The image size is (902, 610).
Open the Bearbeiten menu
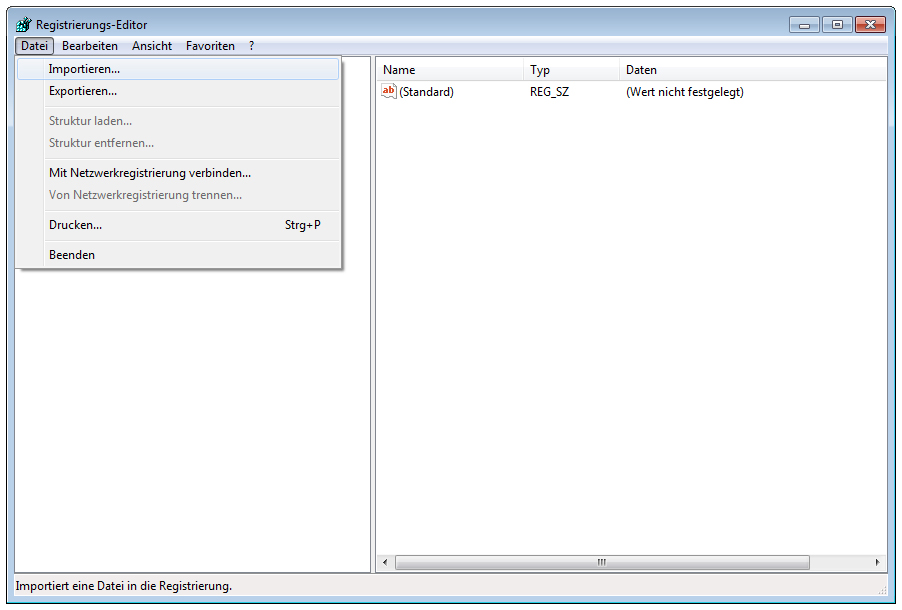(x=90, y=46)
